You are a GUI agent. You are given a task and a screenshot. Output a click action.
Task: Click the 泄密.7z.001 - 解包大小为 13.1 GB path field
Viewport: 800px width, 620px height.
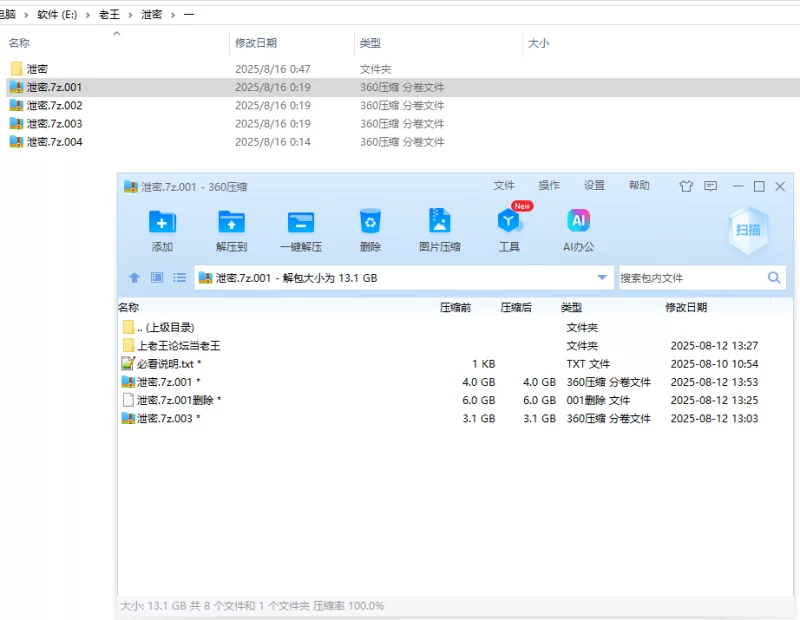pos(403,278)
